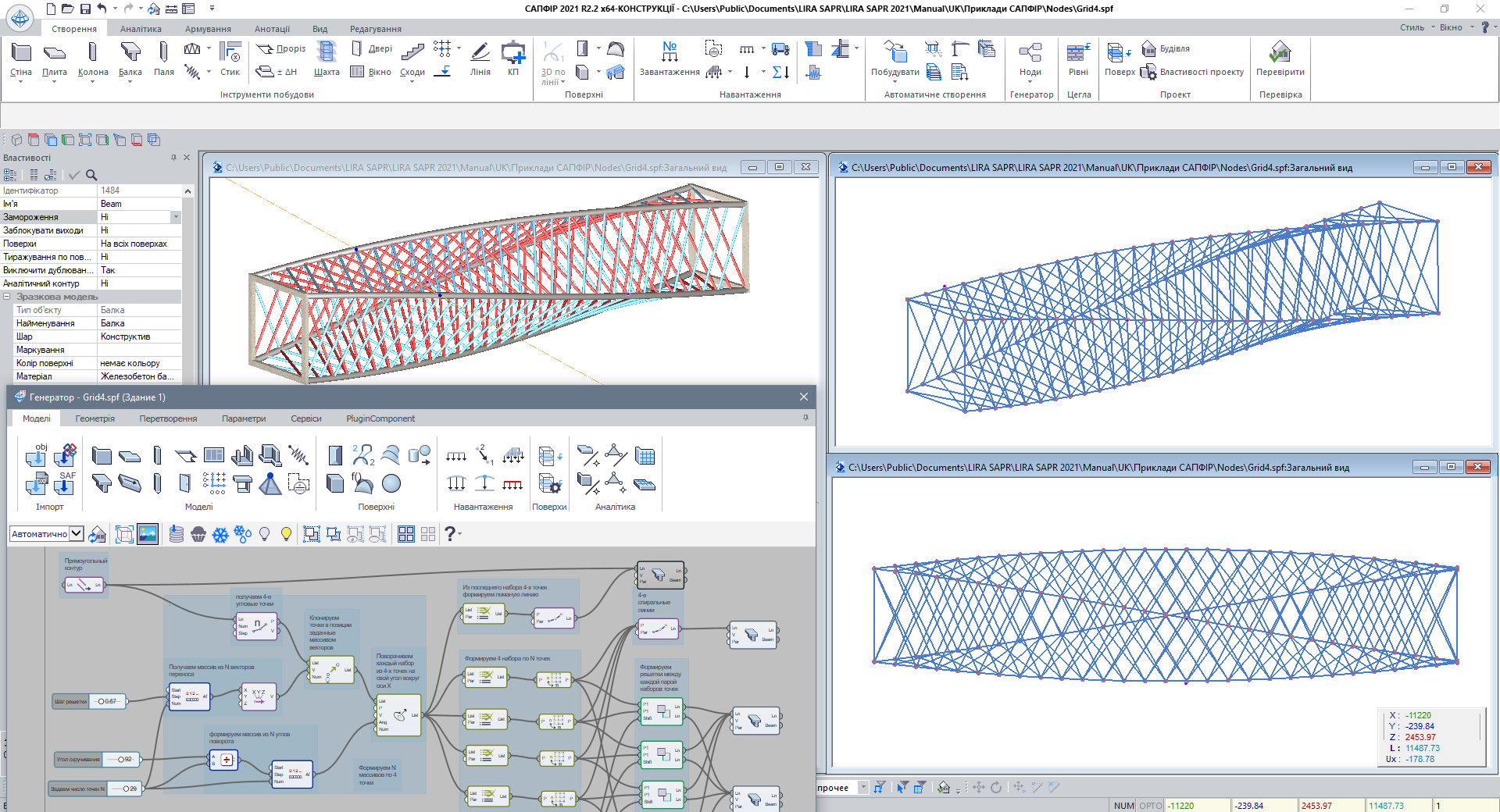The height and width of the screenshot is (812, 1500).
Task: Pin the Властивості panel with pushpin
Action: tap(173, 158)
